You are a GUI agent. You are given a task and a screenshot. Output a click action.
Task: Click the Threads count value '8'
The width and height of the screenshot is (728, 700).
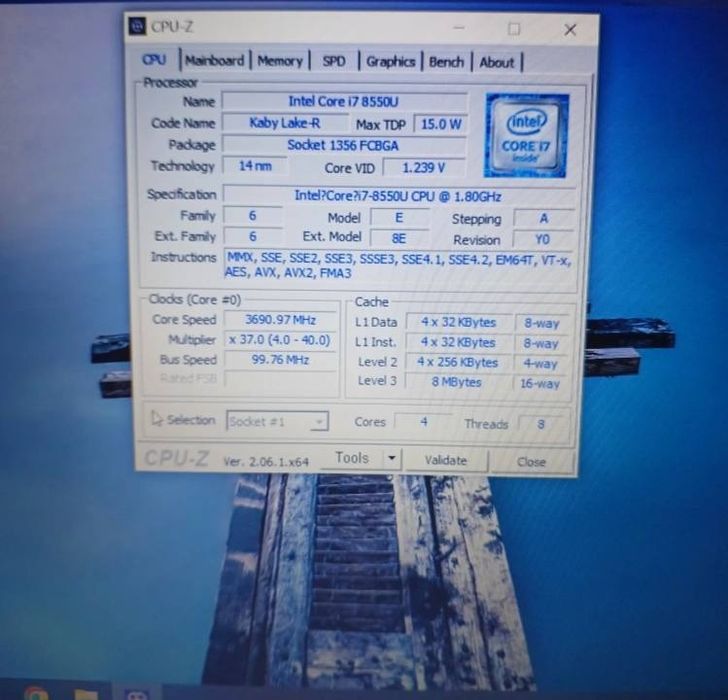(x=541, y=424)
